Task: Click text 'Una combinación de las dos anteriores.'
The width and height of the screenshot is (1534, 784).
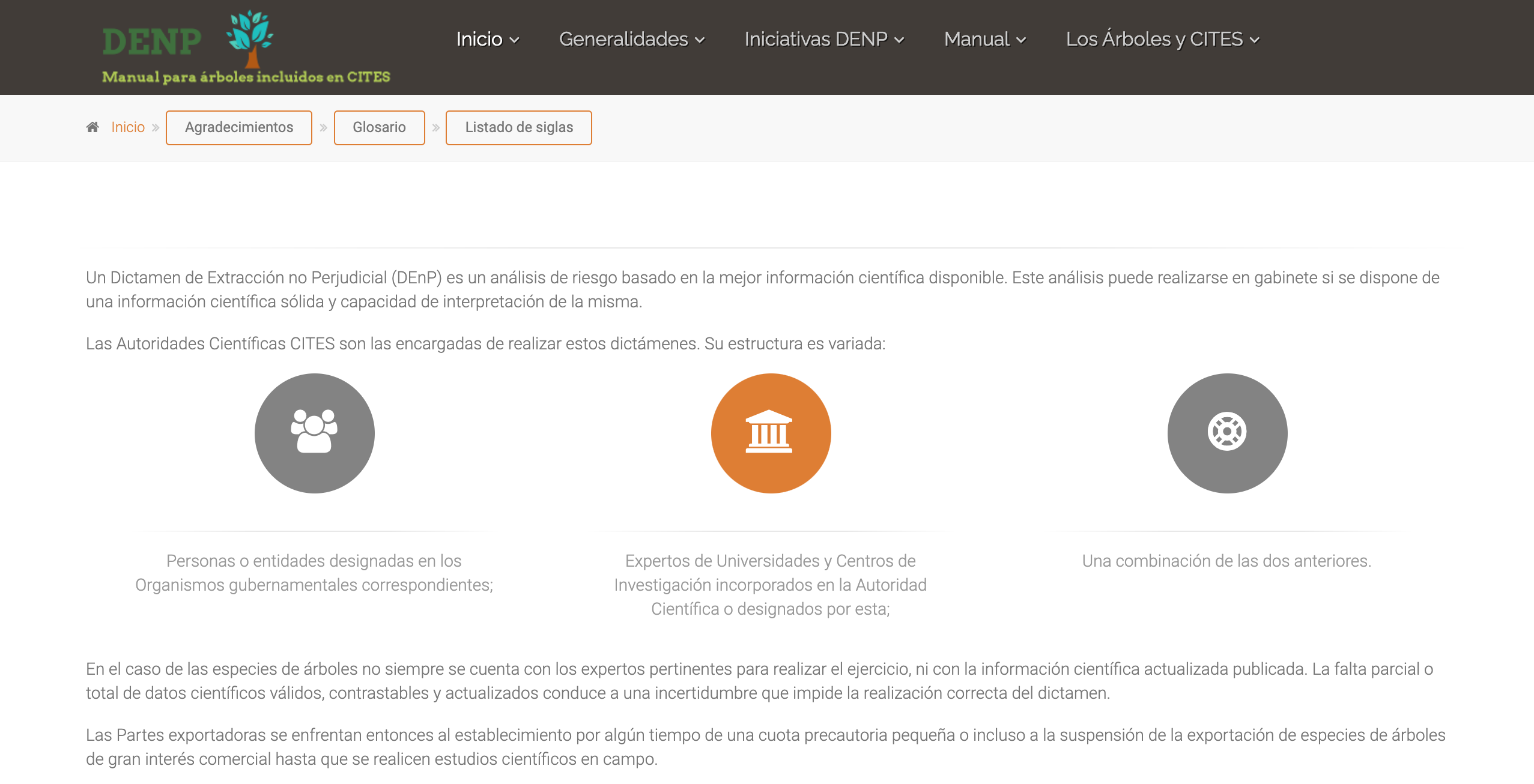Action: coord(1227,561)
